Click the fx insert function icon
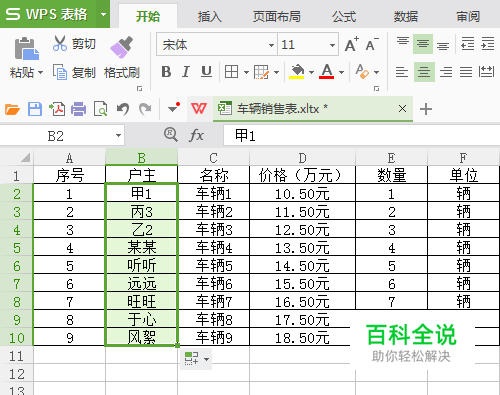Viewport: 500px width, 395px height. (196, 135)
